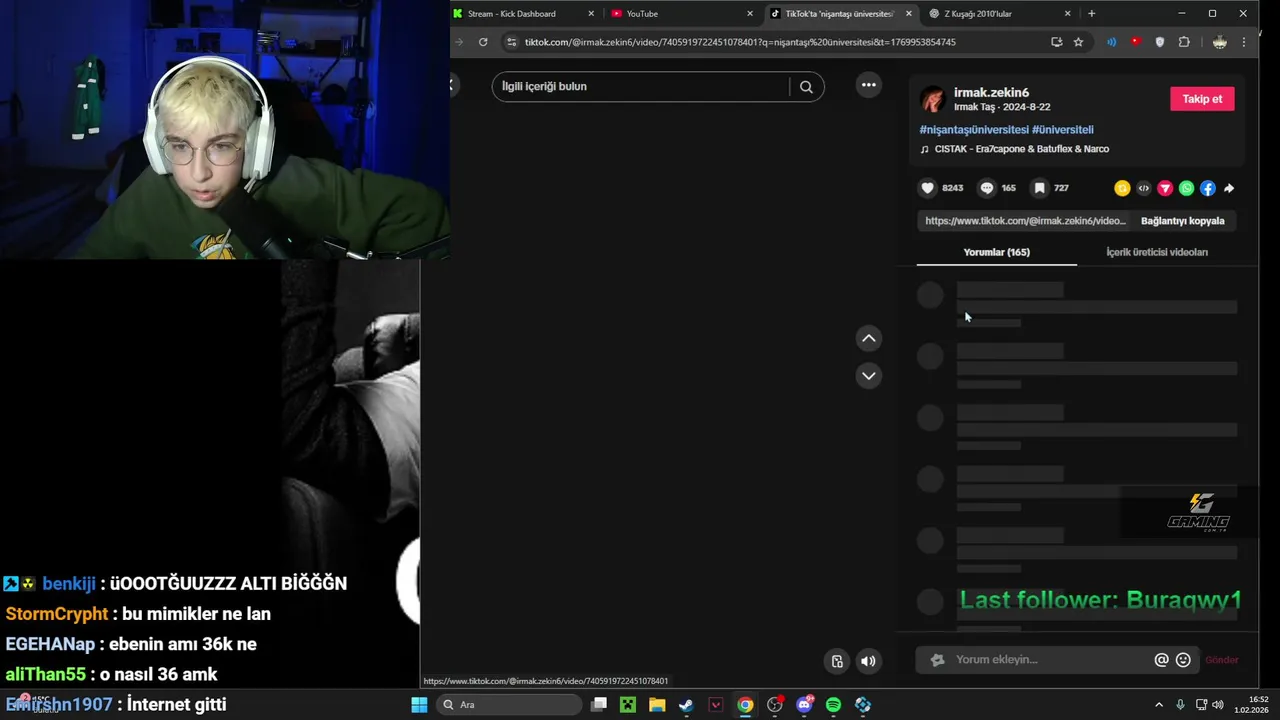Open Spotify from the taskbar

(x=833, y=705)
